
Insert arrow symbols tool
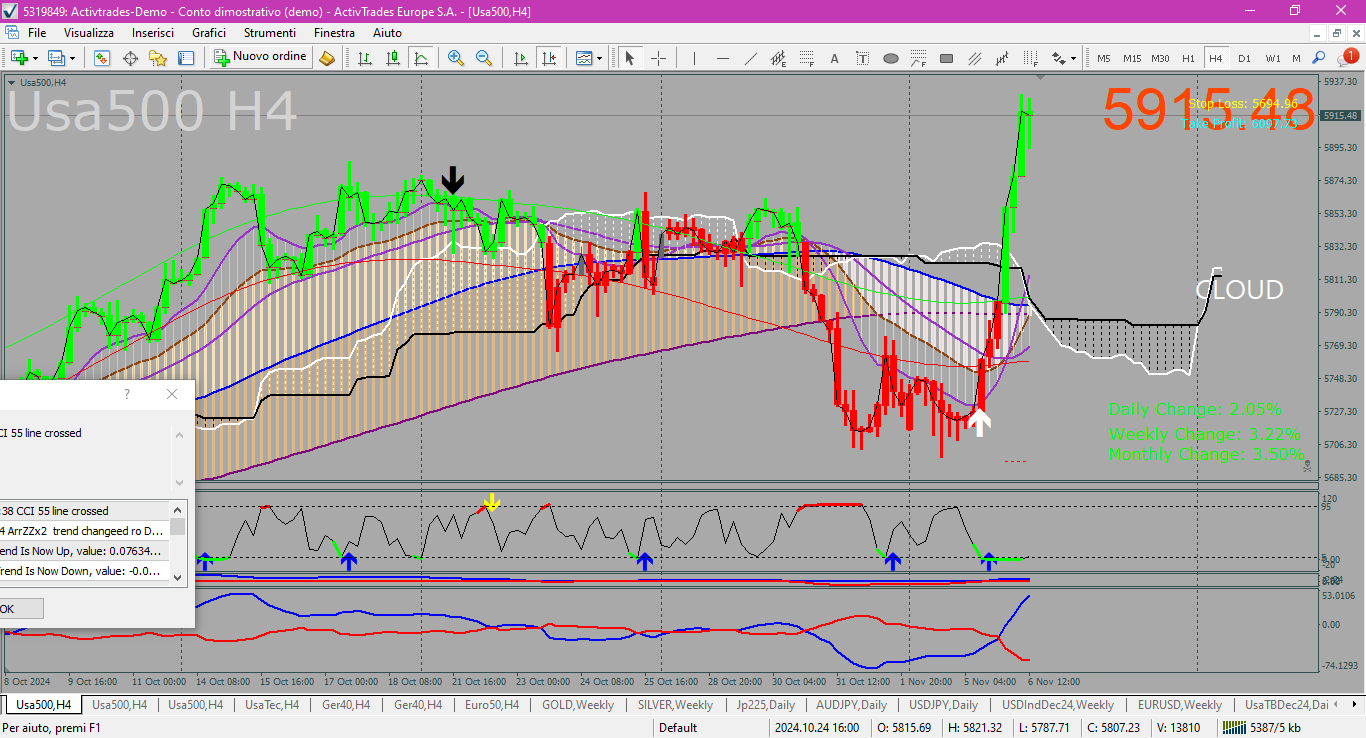click(1058, 58)
